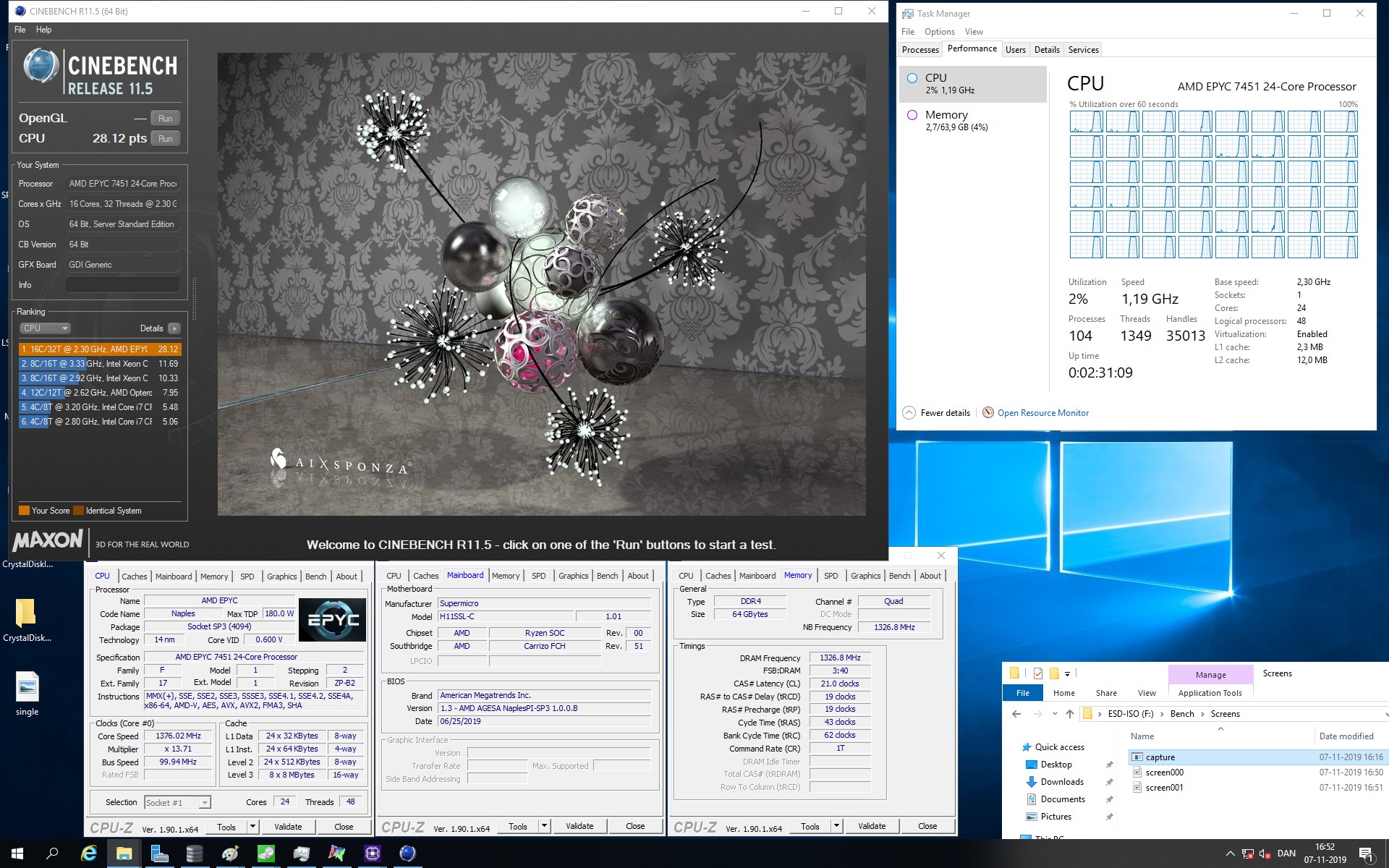The width and height of the screenshot is (1389, 868).
Task: Show hidden tray icons chevron
Action: (1230, 854)
